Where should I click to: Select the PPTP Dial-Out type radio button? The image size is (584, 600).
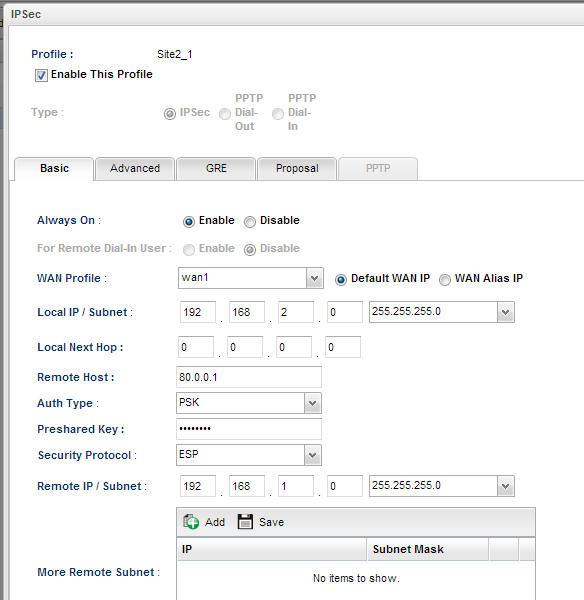pyautogui.click(x=225, y=114)
